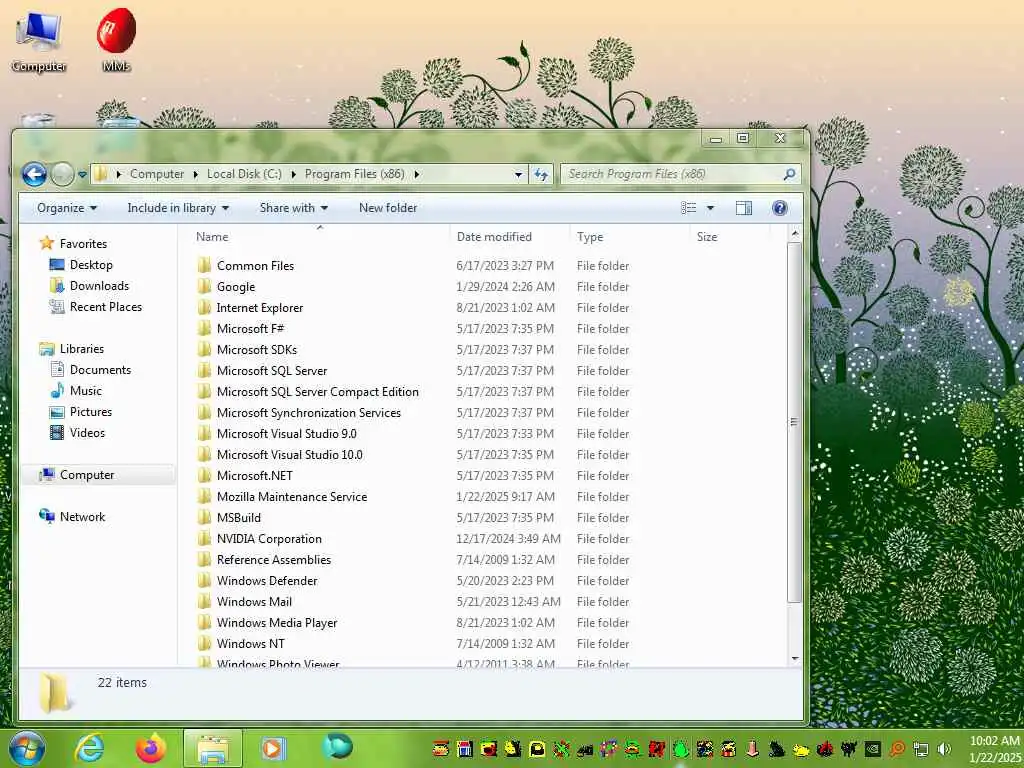Expand arrow after Local Disk (C:) breadcrumb
1024x768 pixels.
[293, 174]
